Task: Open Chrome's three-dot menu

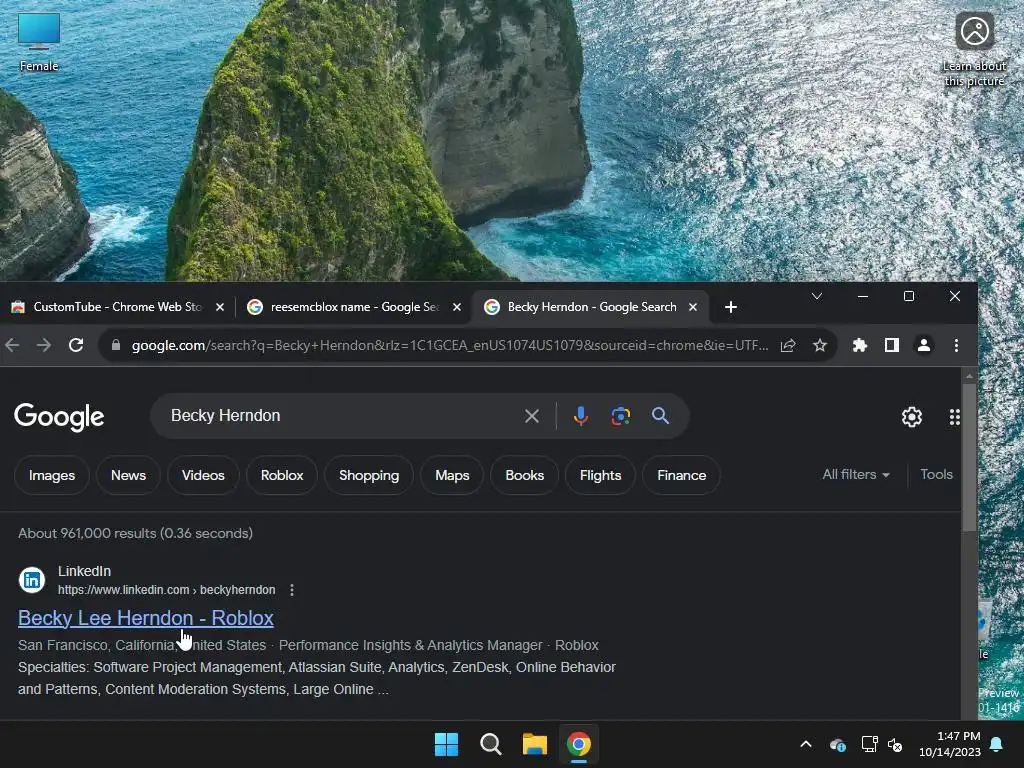Action: pyautogui.click(x=956, y=345)
